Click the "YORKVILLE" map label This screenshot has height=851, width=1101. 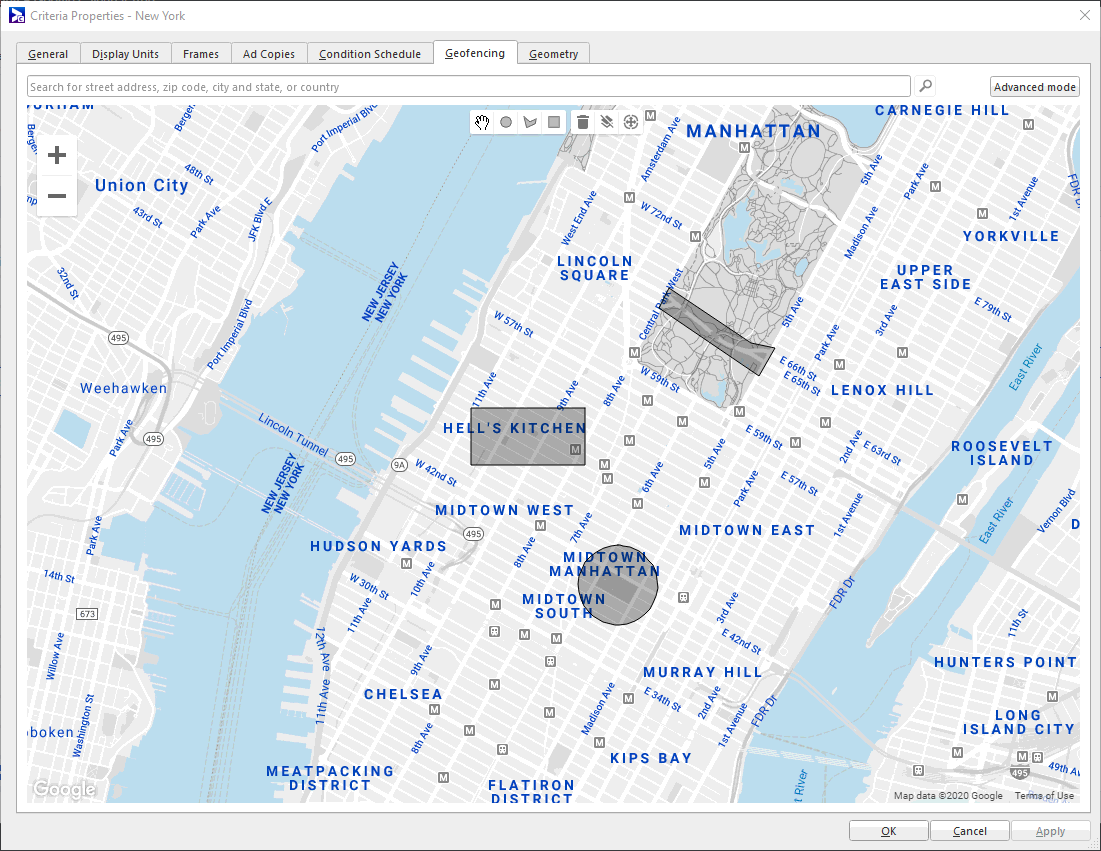tap(1011, 236)
